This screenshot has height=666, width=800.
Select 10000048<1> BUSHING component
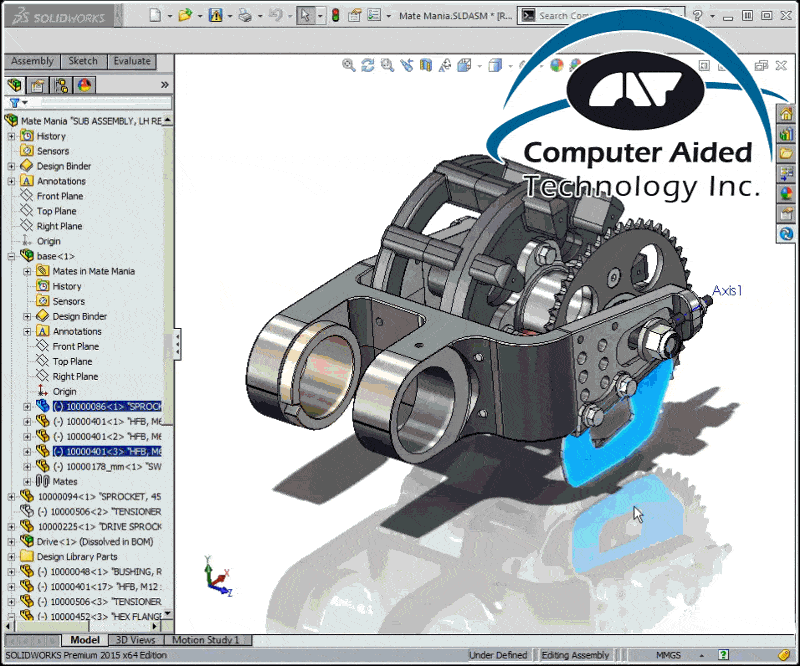coord(99,572)
